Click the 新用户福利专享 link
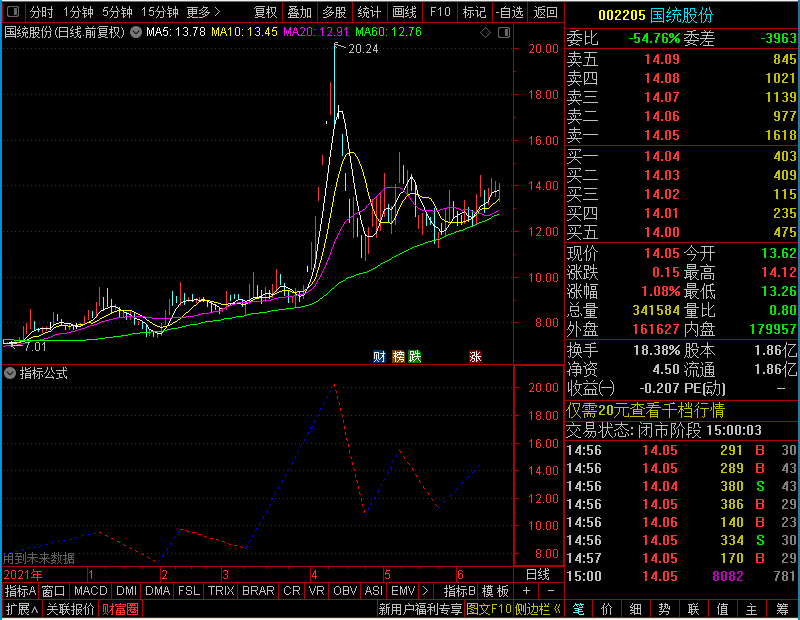800x620 pixels. click(420, 609)
